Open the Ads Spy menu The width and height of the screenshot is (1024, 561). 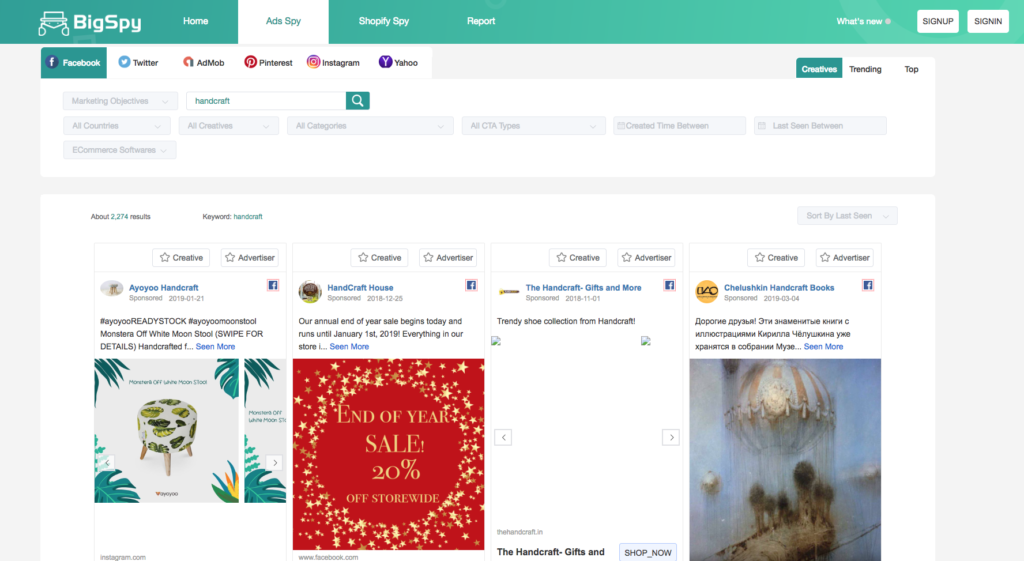pyautogui.click(x=283, y=22)
